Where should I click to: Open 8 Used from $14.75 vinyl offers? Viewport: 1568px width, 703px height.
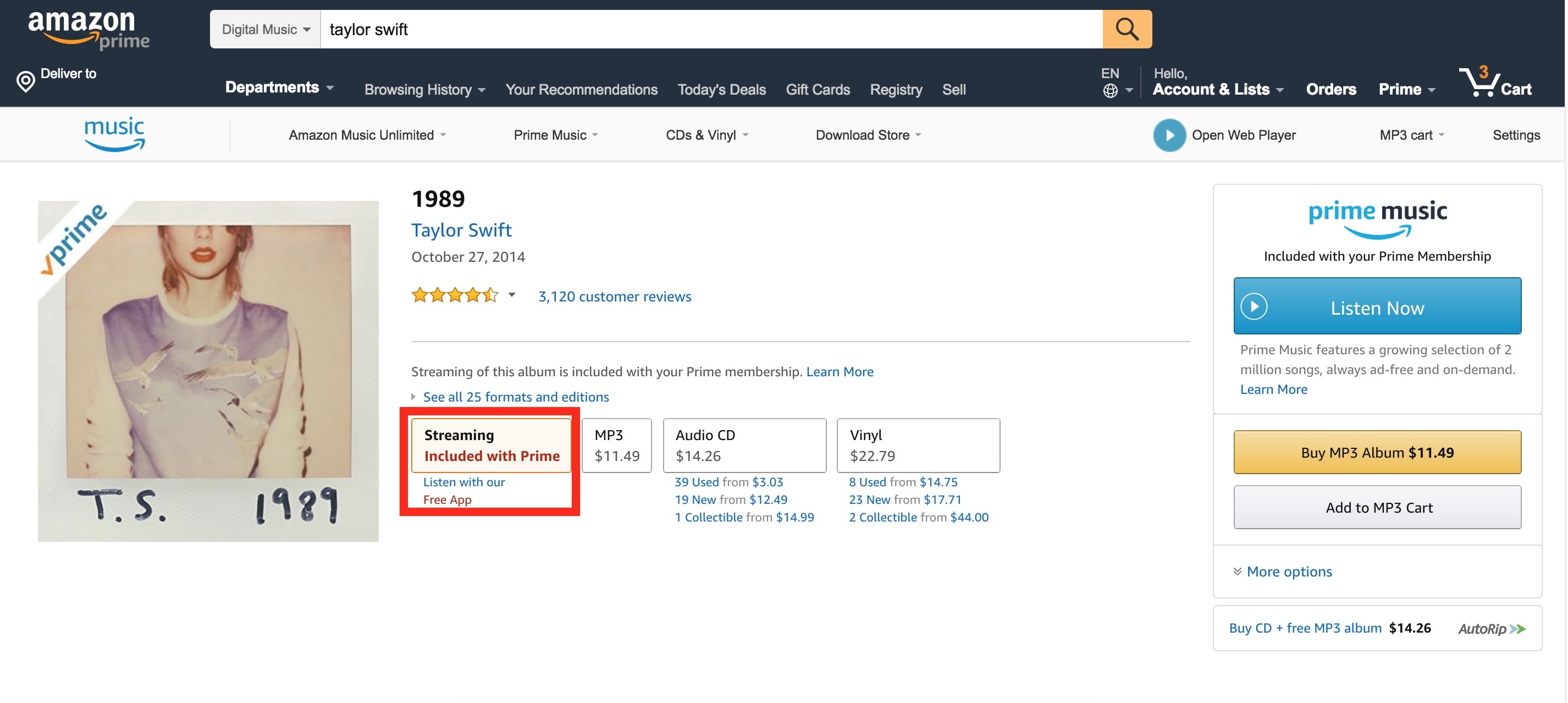903,482
